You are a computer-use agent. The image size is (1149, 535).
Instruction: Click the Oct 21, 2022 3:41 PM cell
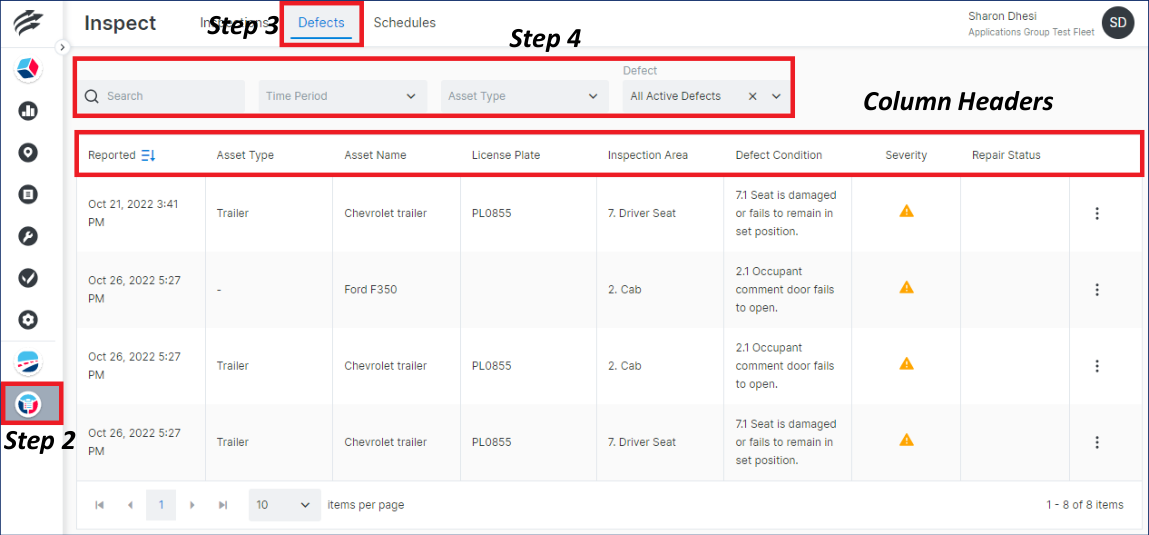133,213
